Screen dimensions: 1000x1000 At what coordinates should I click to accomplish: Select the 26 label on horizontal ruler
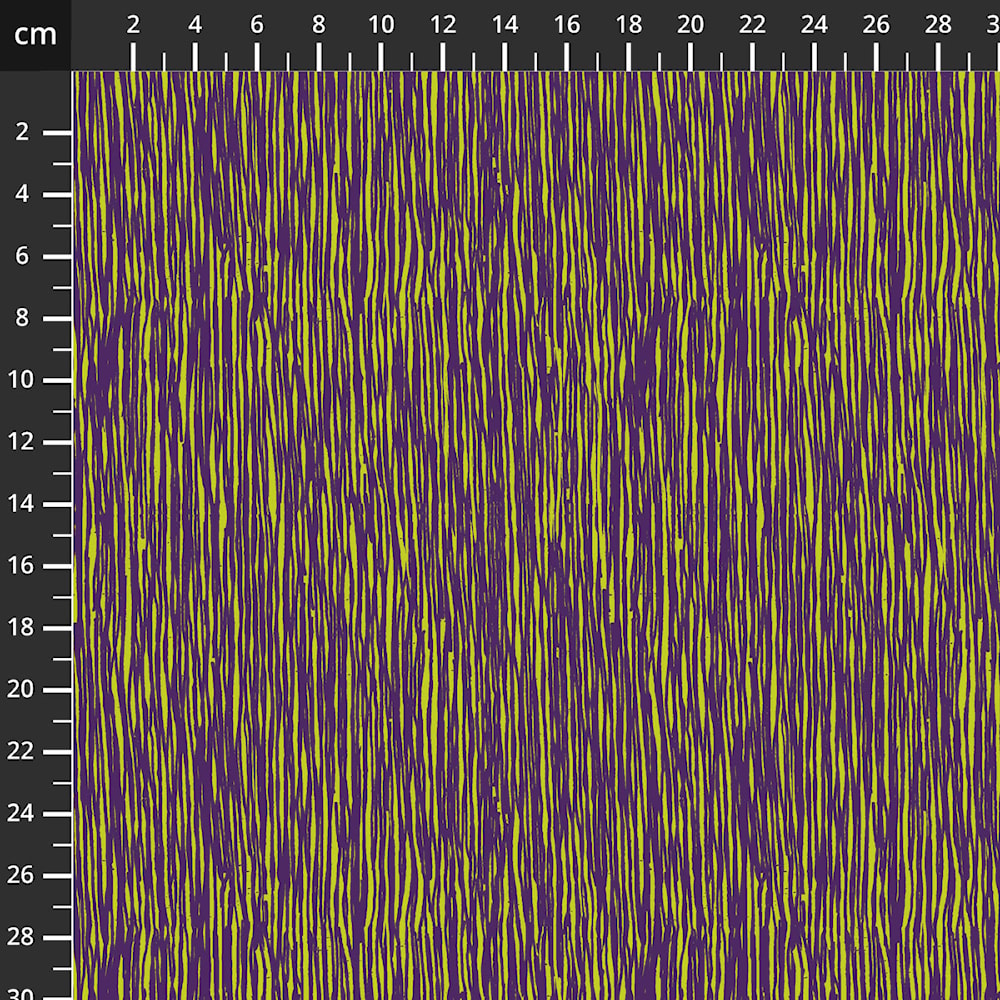pyautogui.click(x=877, y=26)
